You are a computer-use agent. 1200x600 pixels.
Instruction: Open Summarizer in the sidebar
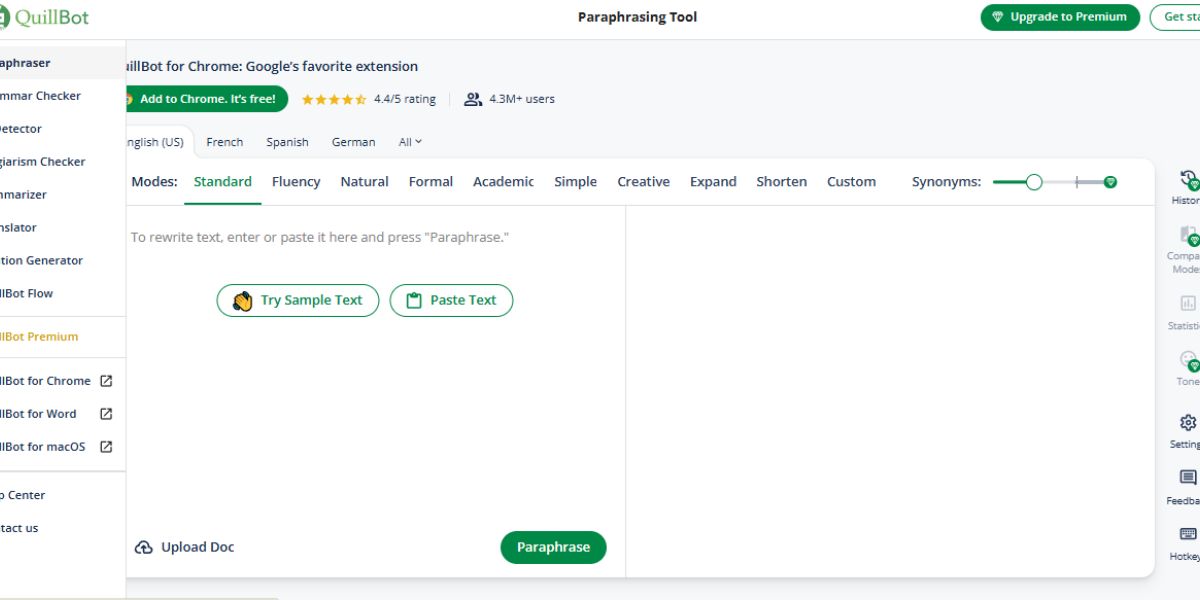tap(62, 195)
